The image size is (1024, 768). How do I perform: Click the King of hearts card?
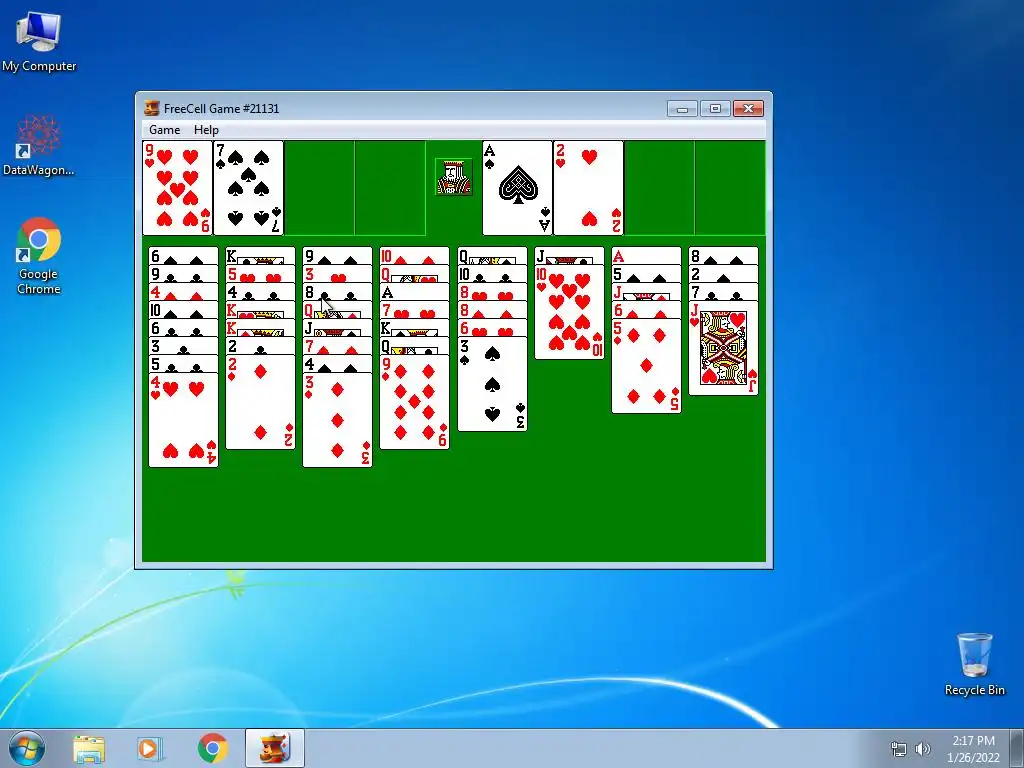click(x=261, y=310)
